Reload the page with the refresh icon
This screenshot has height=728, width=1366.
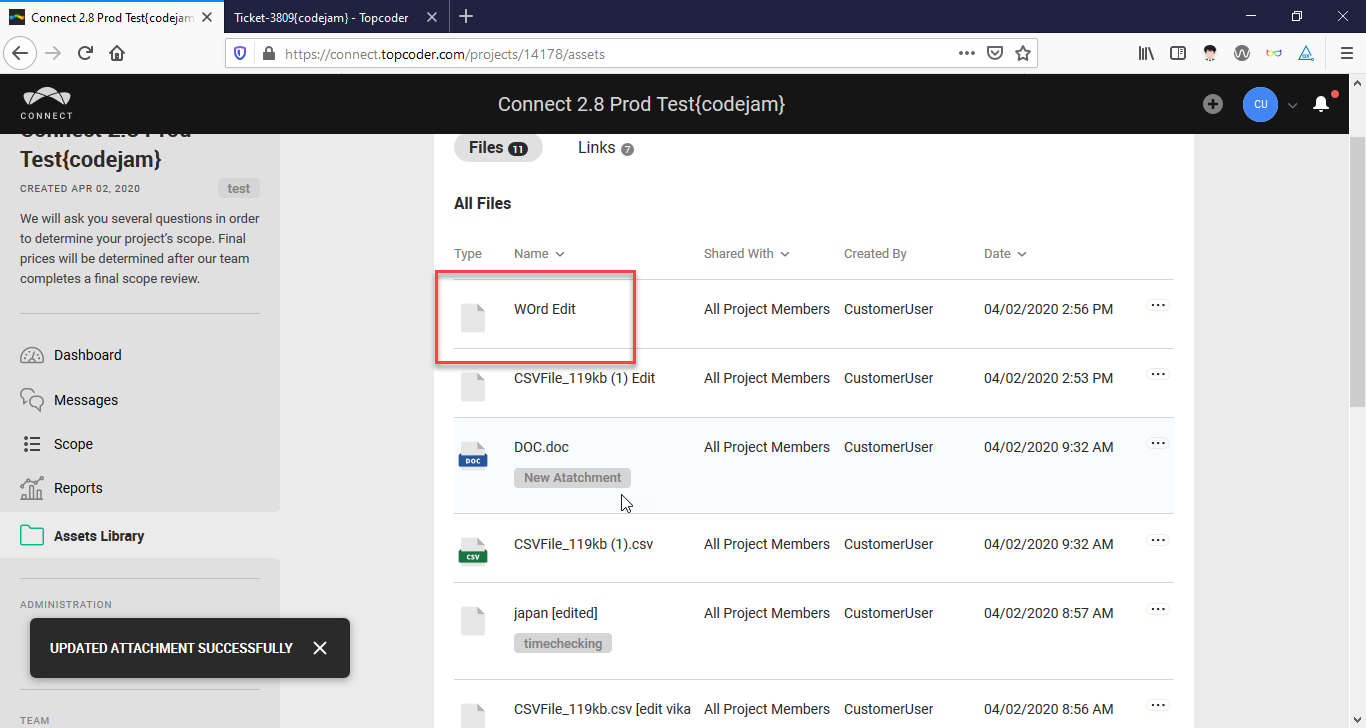tap(85, 53)
